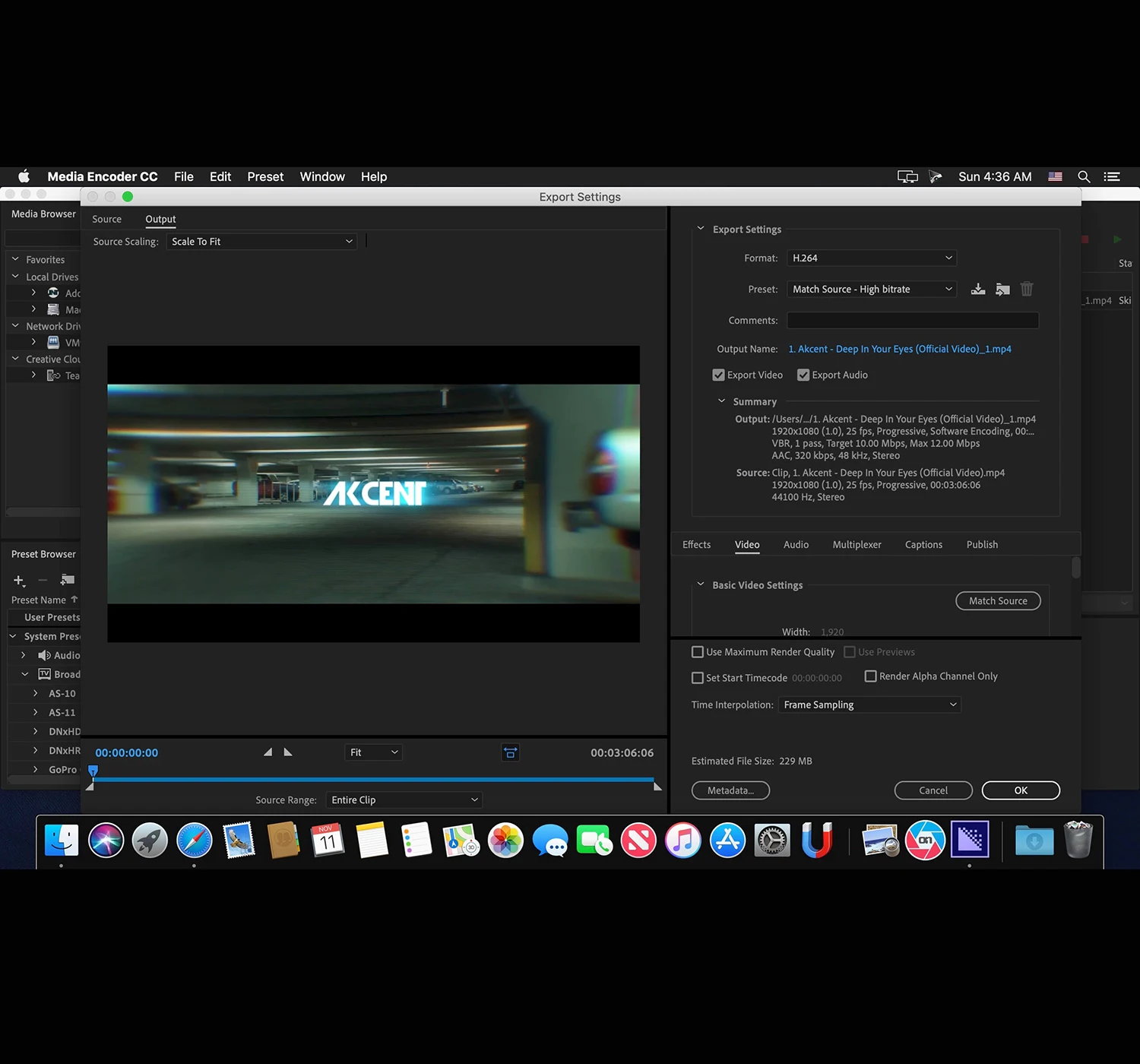
Task: Switch to the Source tab
Action: [x=106, y=219]
